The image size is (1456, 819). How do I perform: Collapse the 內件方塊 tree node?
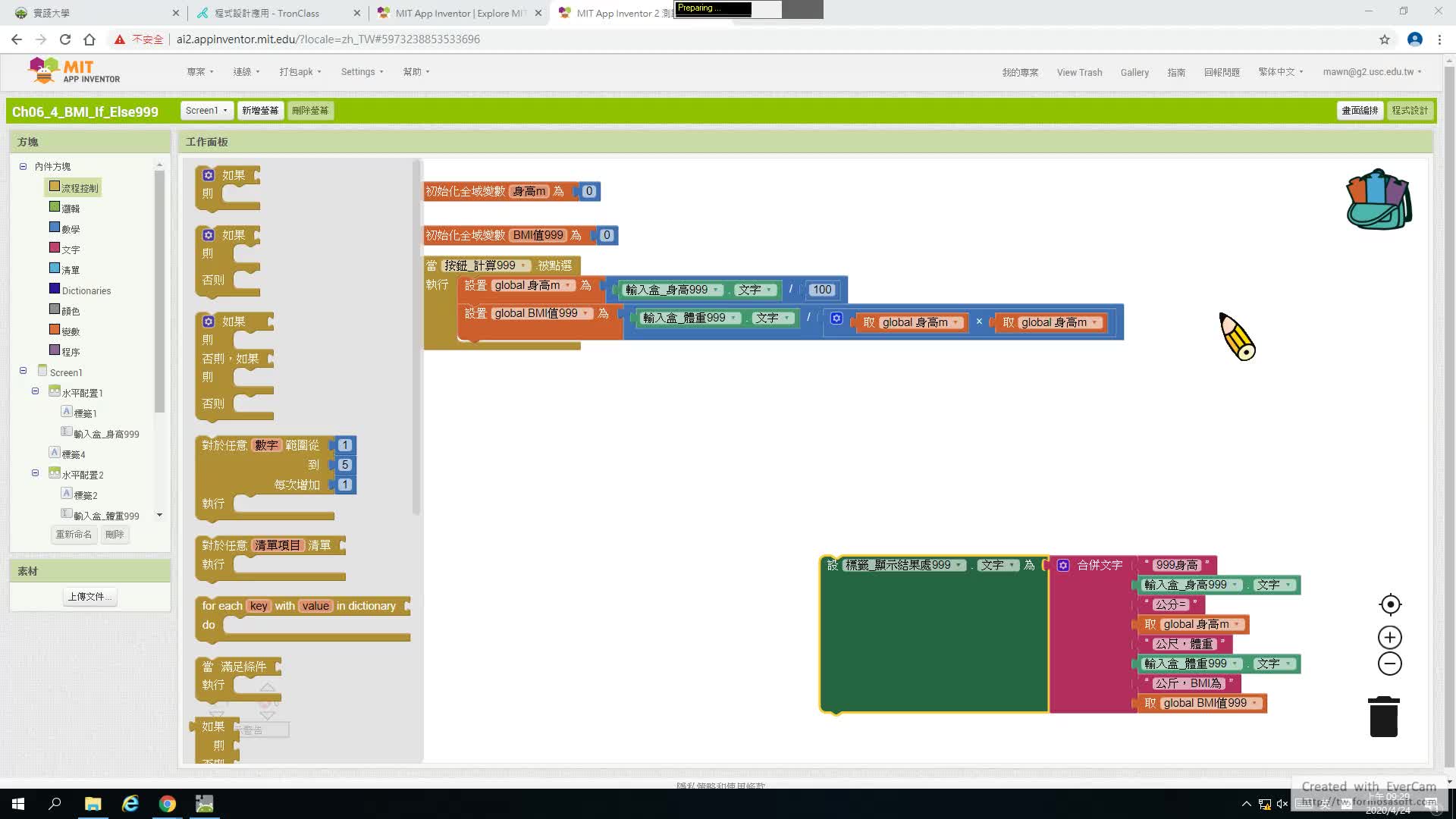tap(23, 166)
